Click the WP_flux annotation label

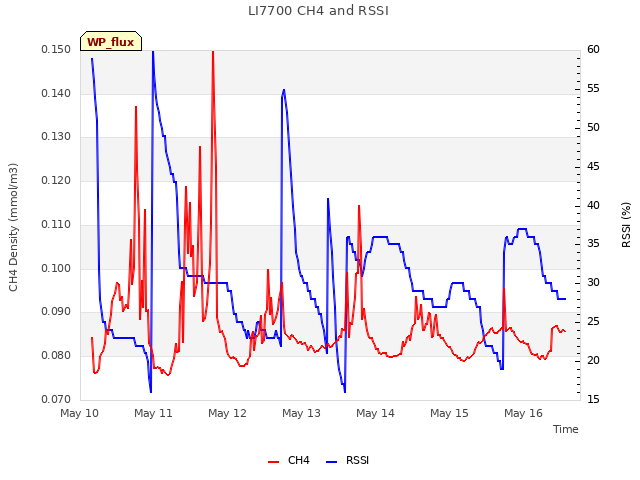[x=111, y=42]
